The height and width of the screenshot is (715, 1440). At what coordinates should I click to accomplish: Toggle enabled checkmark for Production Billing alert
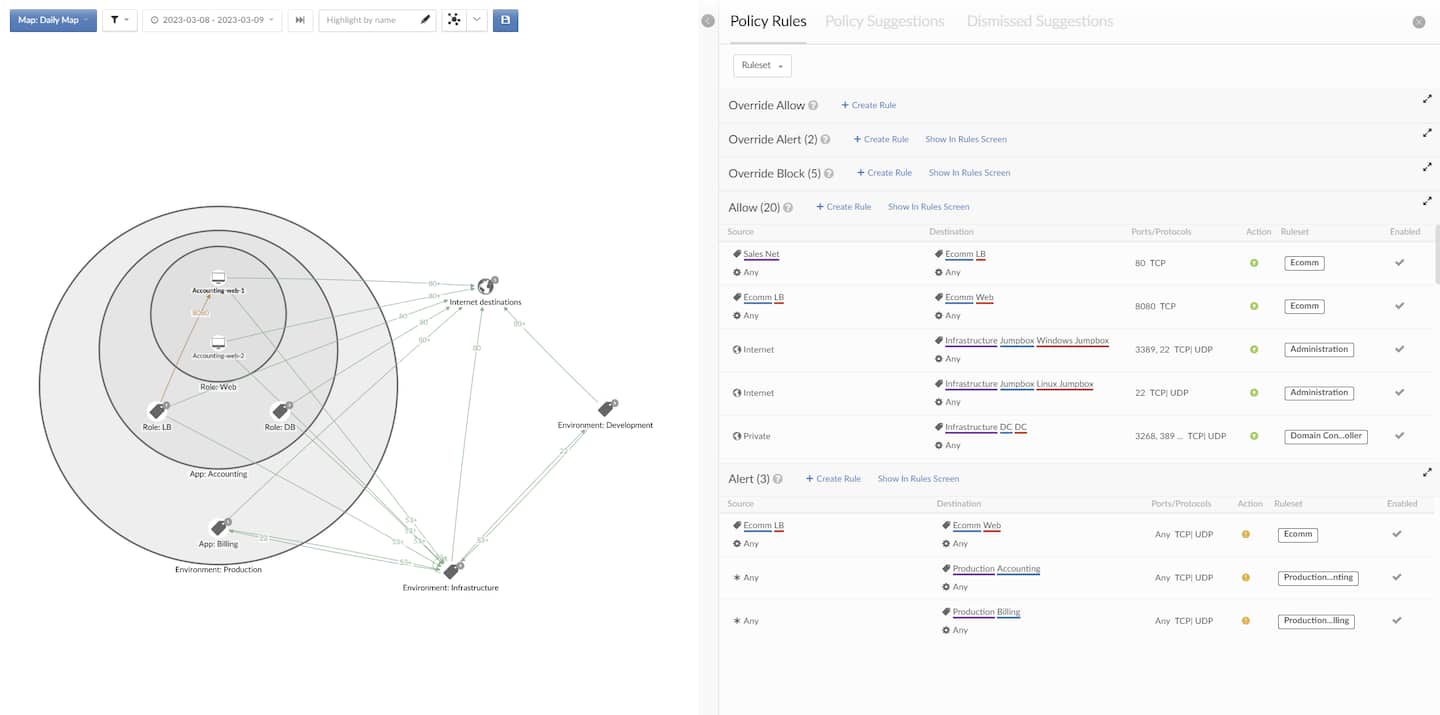(x=1397, y=621)
